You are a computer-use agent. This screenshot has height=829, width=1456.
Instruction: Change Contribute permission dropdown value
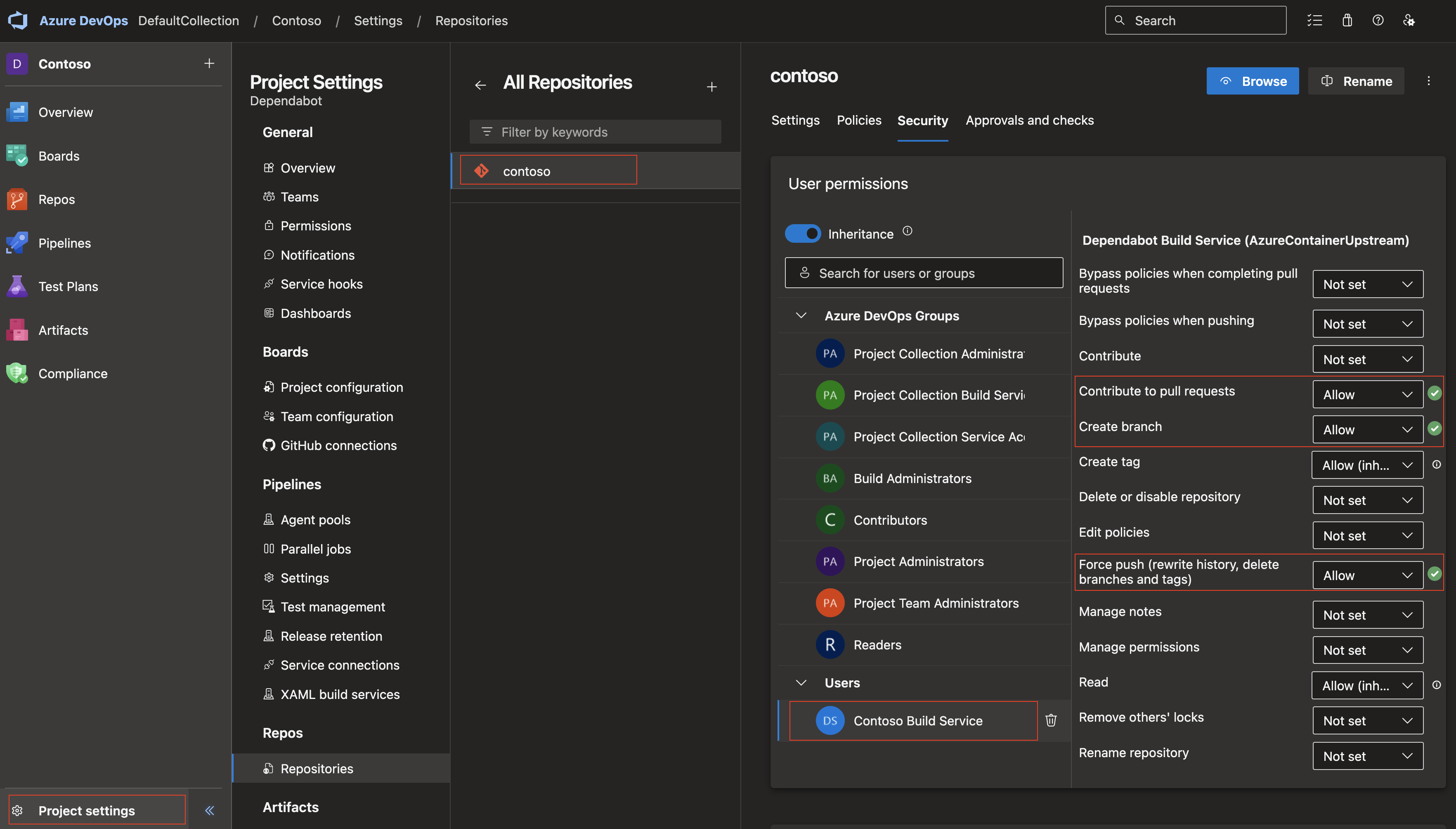pos(1367,358)
